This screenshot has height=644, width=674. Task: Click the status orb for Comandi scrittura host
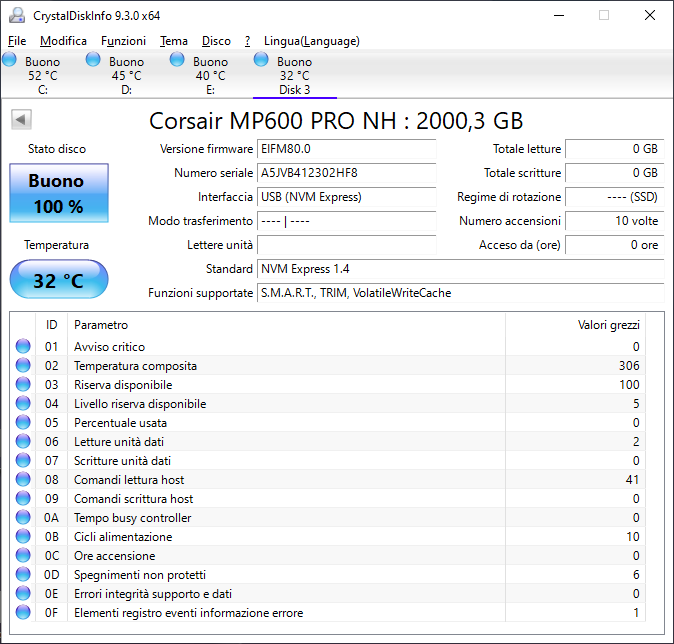pos(23,498)
